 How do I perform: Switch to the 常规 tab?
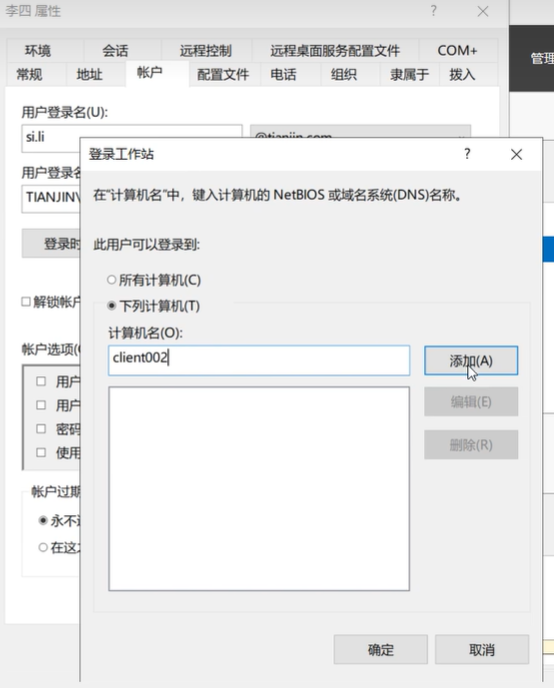30,75
